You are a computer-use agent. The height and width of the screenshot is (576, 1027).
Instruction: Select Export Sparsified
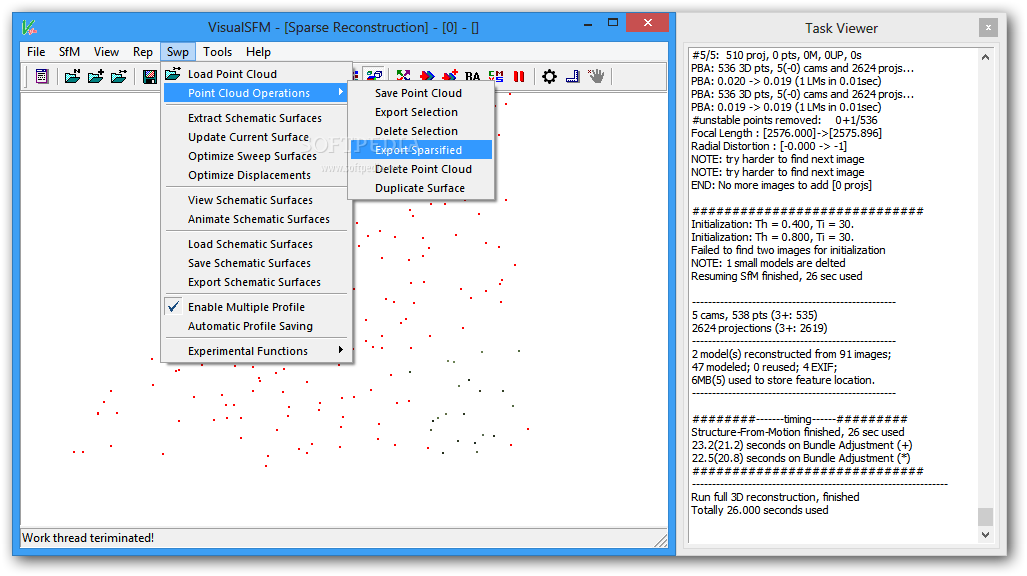tap(421, 150)
